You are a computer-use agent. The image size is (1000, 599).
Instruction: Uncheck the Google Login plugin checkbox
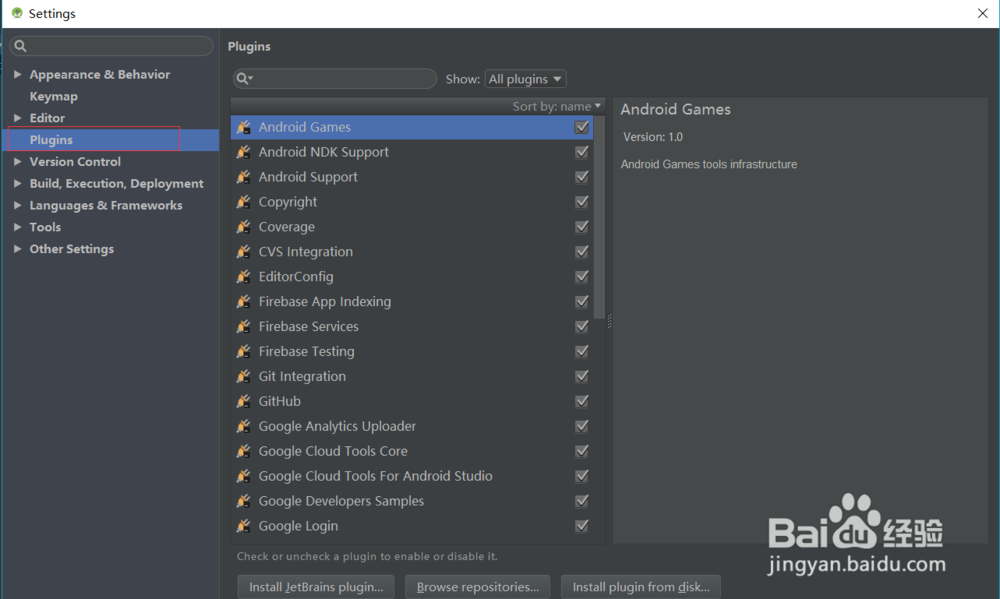point(582,525)
